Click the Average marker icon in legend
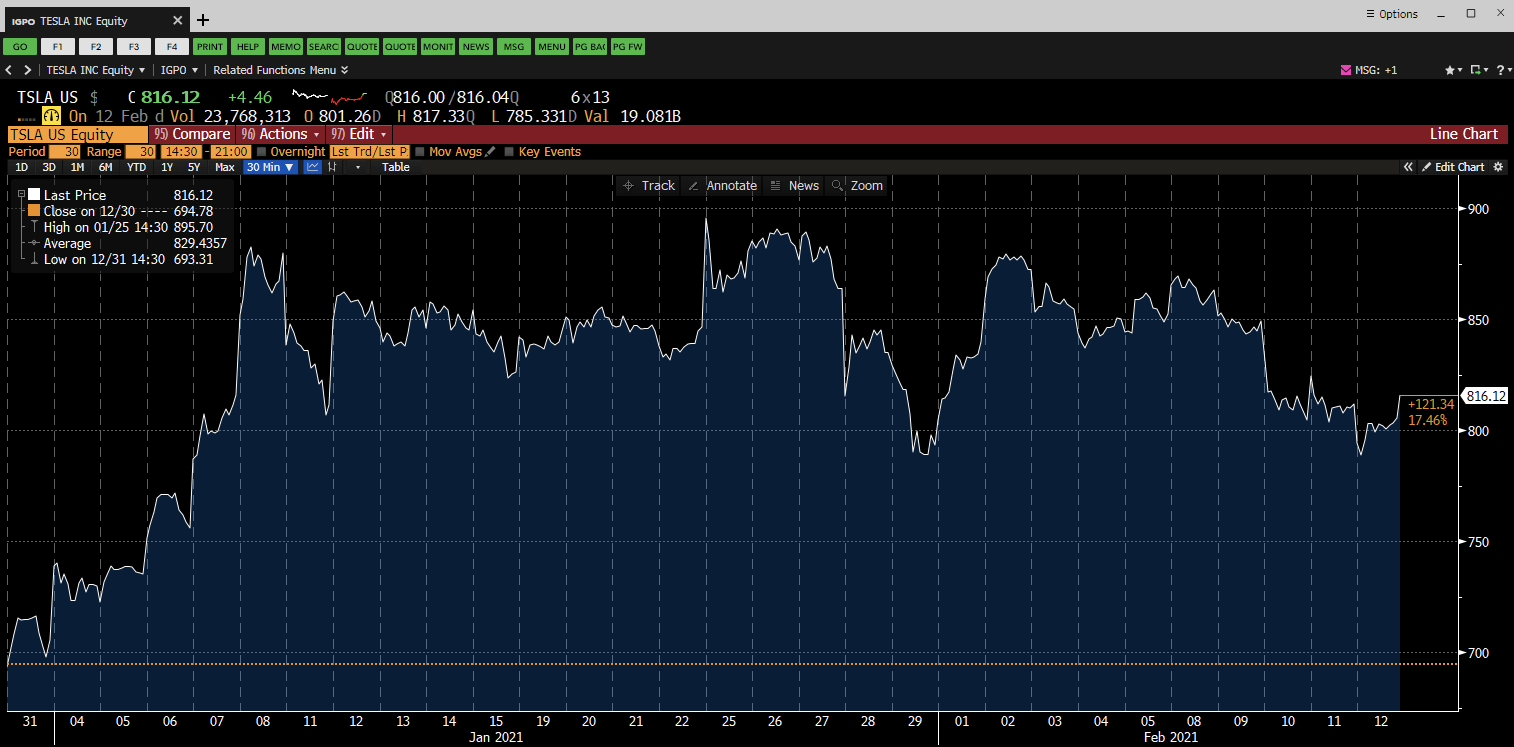1514x747 pixels. 34,243
